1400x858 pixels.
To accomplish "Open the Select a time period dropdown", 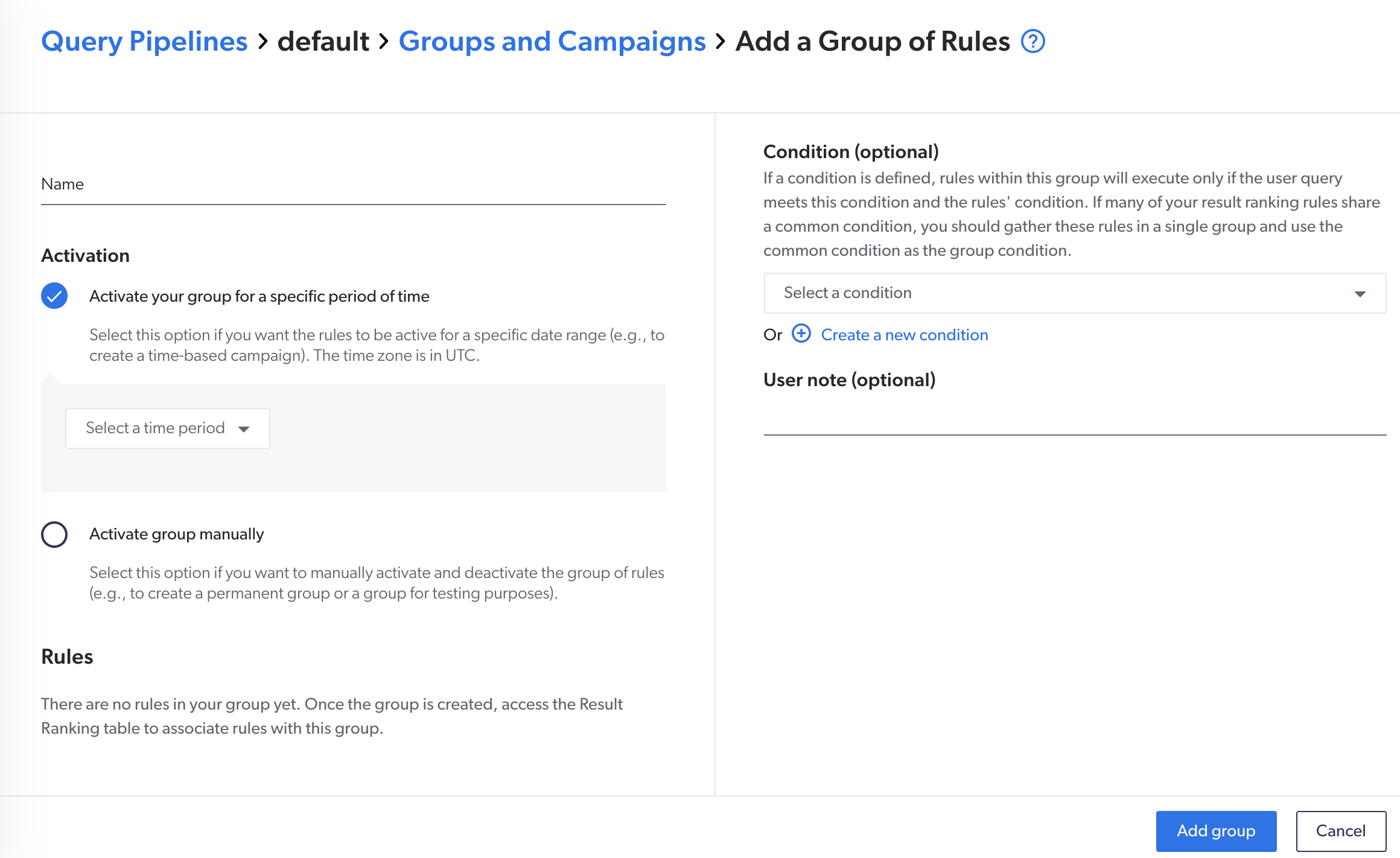I will click(168, 428).
